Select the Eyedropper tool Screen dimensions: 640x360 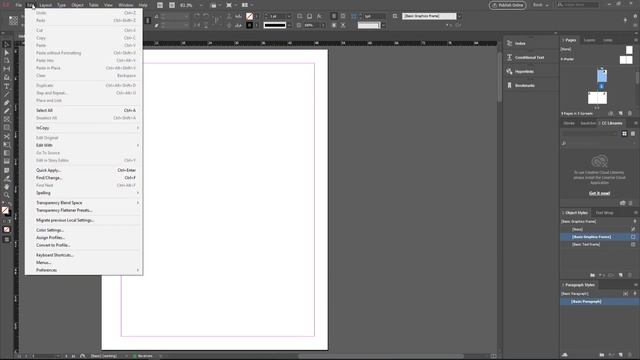click(x=7, y=178)
